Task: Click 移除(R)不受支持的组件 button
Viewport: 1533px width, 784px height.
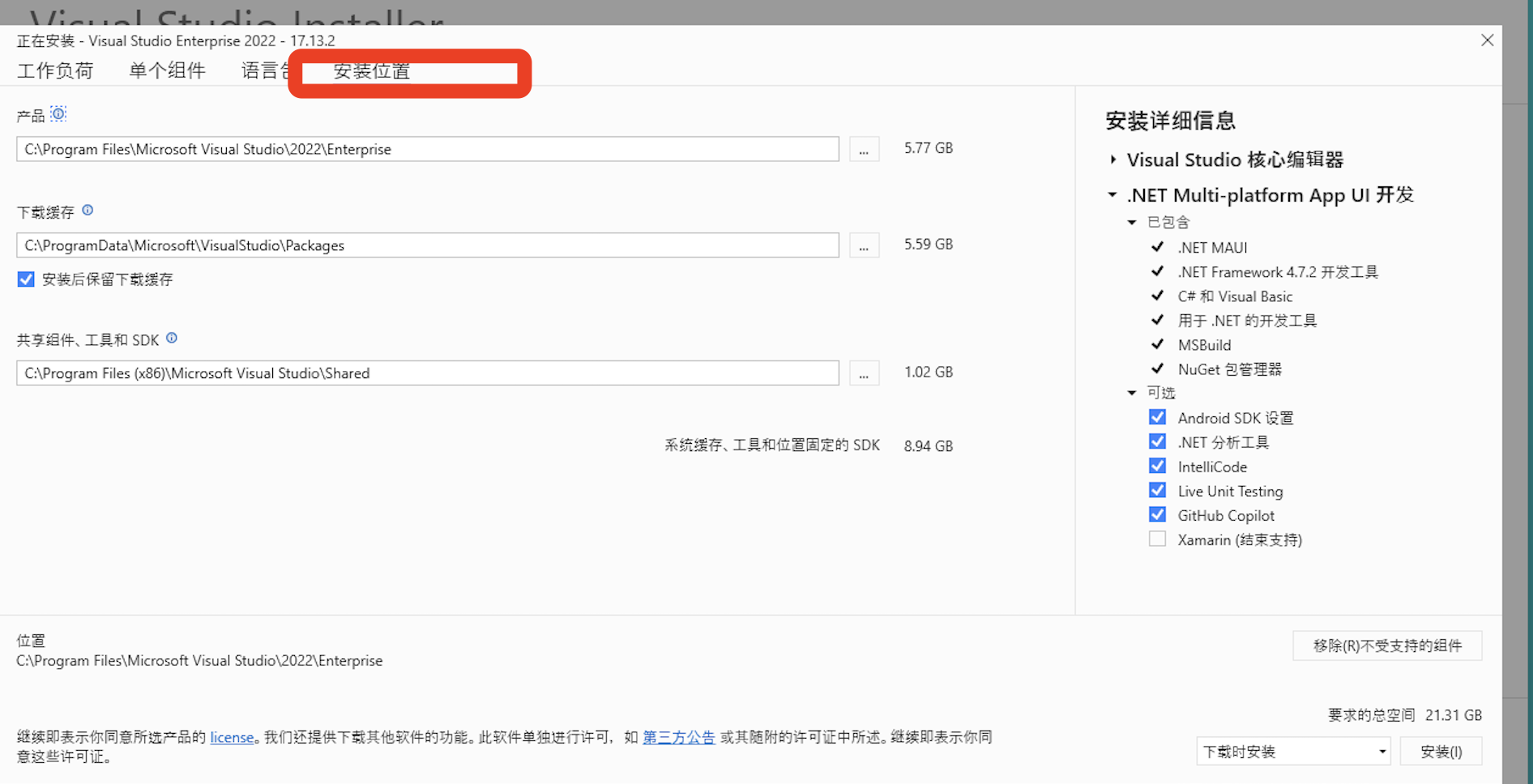Action: 1387,646
